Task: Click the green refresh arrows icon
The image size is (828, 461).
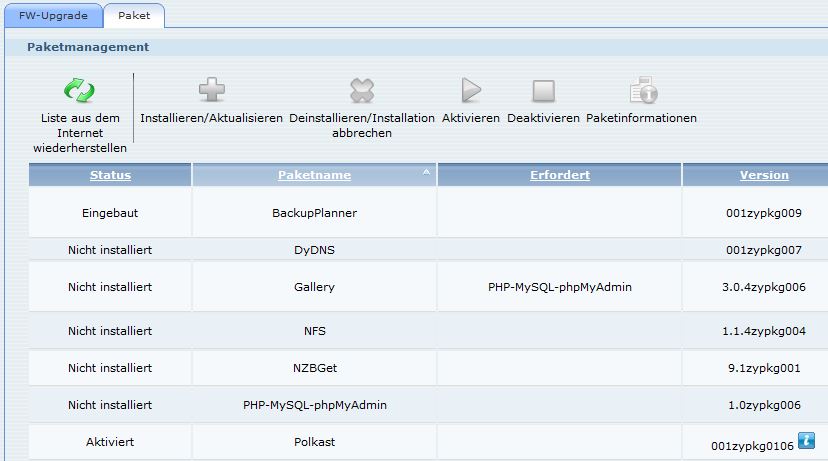Action: point(79,90)
